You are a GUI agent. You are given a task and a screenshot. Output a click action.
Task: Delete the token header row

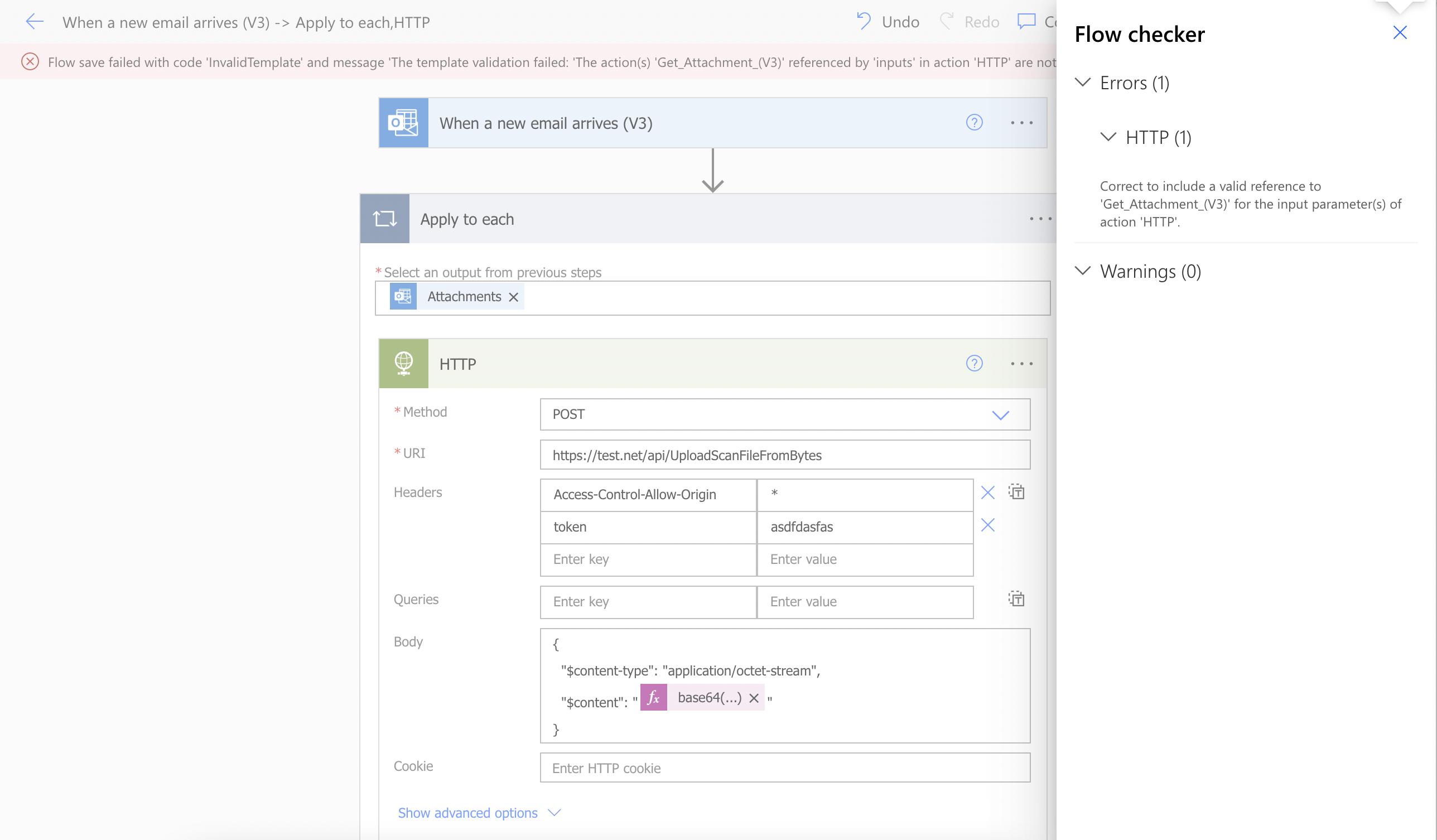[987, 525]
